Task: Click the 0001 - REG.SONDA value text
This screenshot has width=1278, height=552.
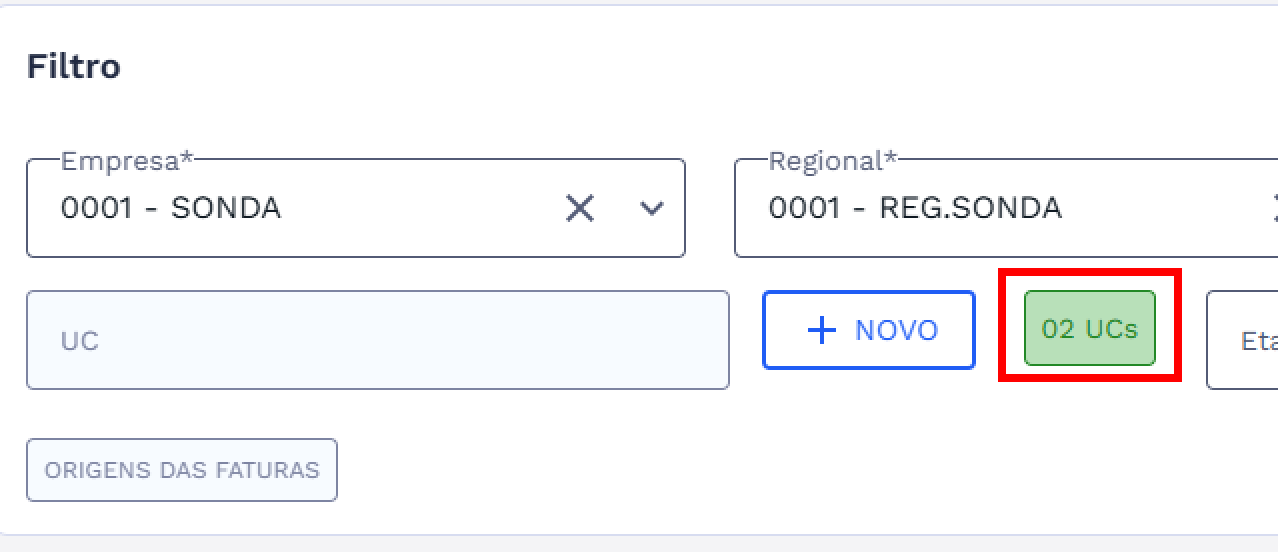Action: 915,208
